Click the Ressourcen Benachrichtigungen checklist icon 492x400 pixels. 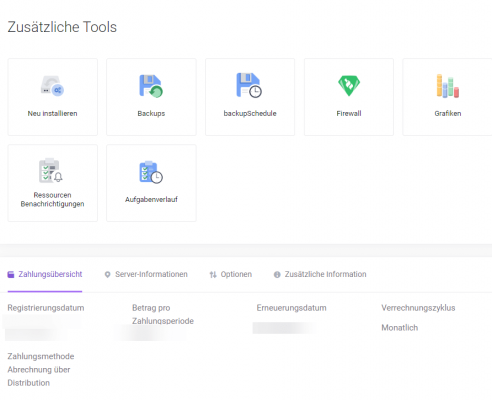pos(51,170)
